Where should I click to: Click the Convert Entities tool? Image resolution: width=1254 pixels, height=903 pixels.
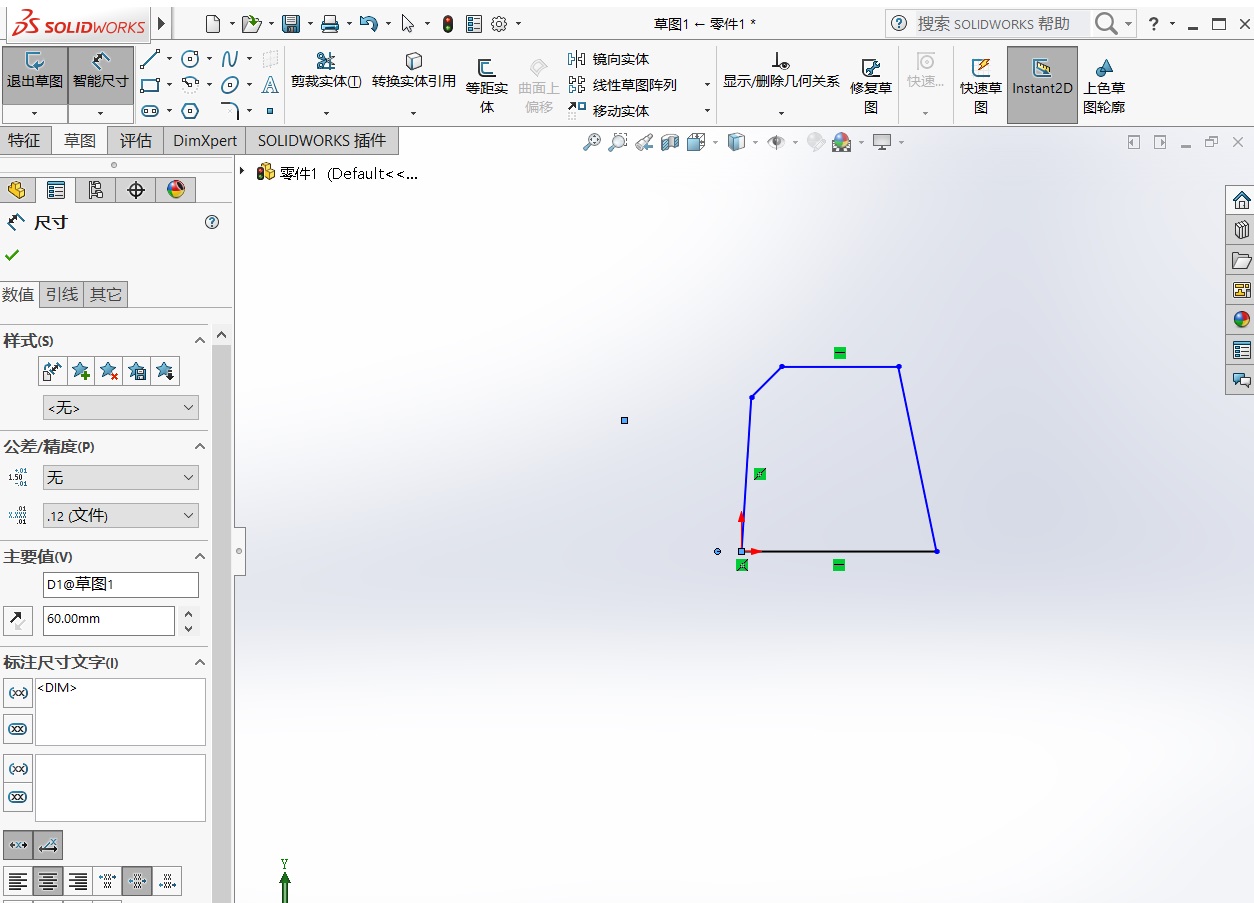point(414,71)
